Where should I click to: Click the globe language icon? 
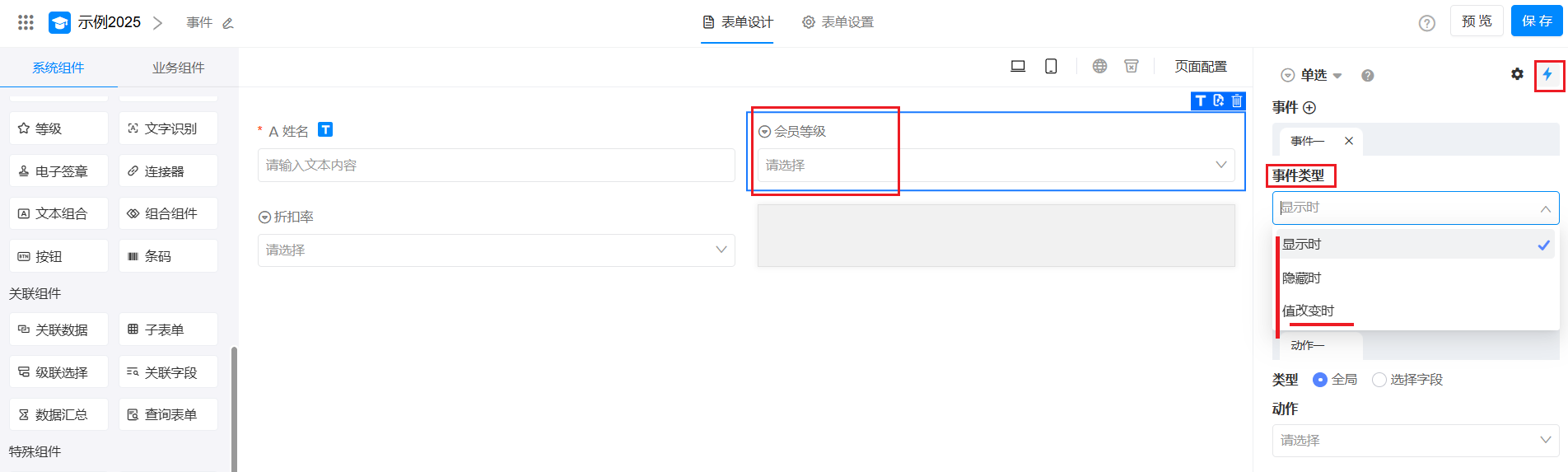pyautogui.click(x=1099, y=66)
